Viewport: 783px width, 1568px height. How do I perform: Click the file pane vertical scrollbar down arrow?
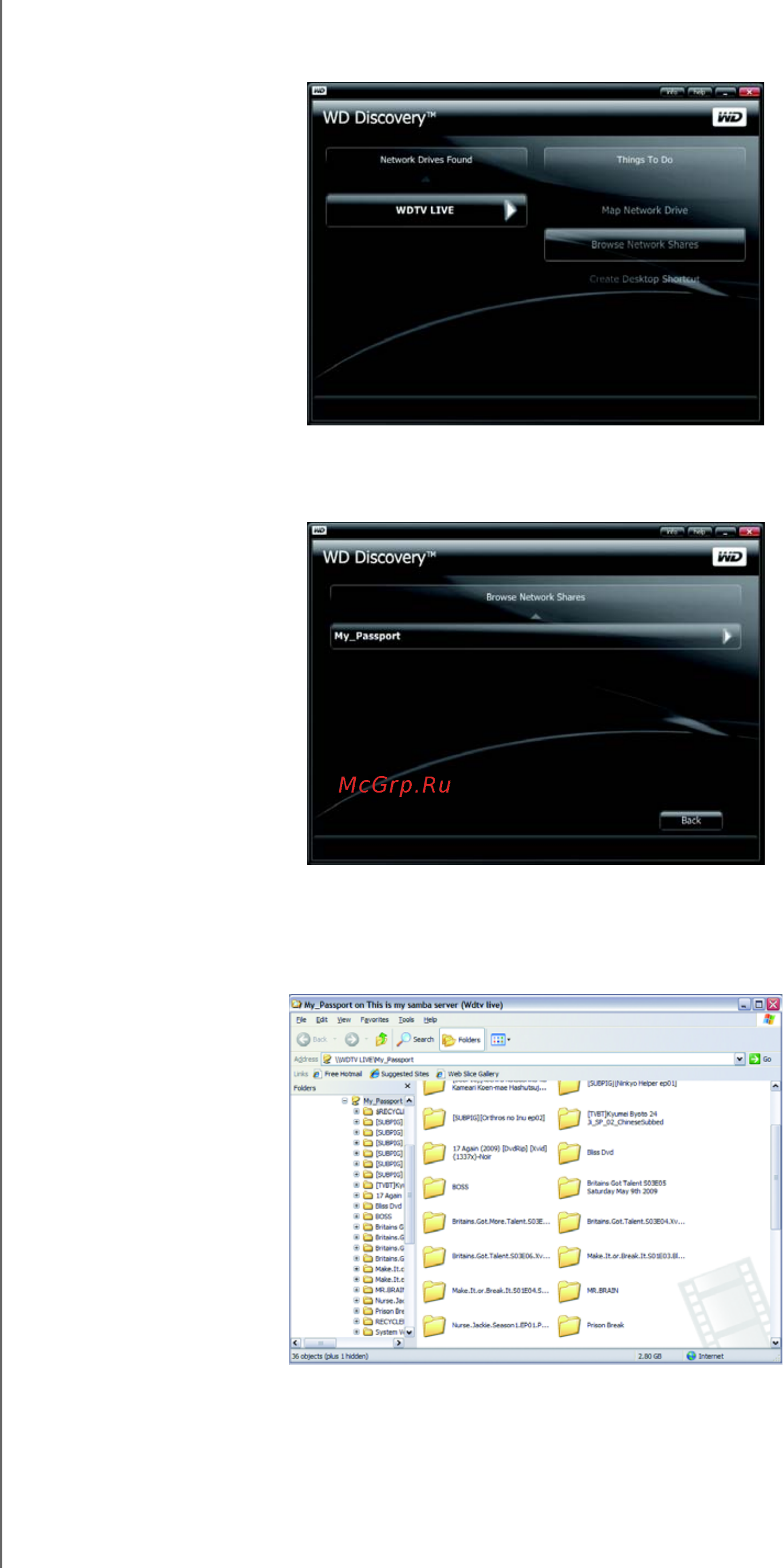tap(776, 1342)
